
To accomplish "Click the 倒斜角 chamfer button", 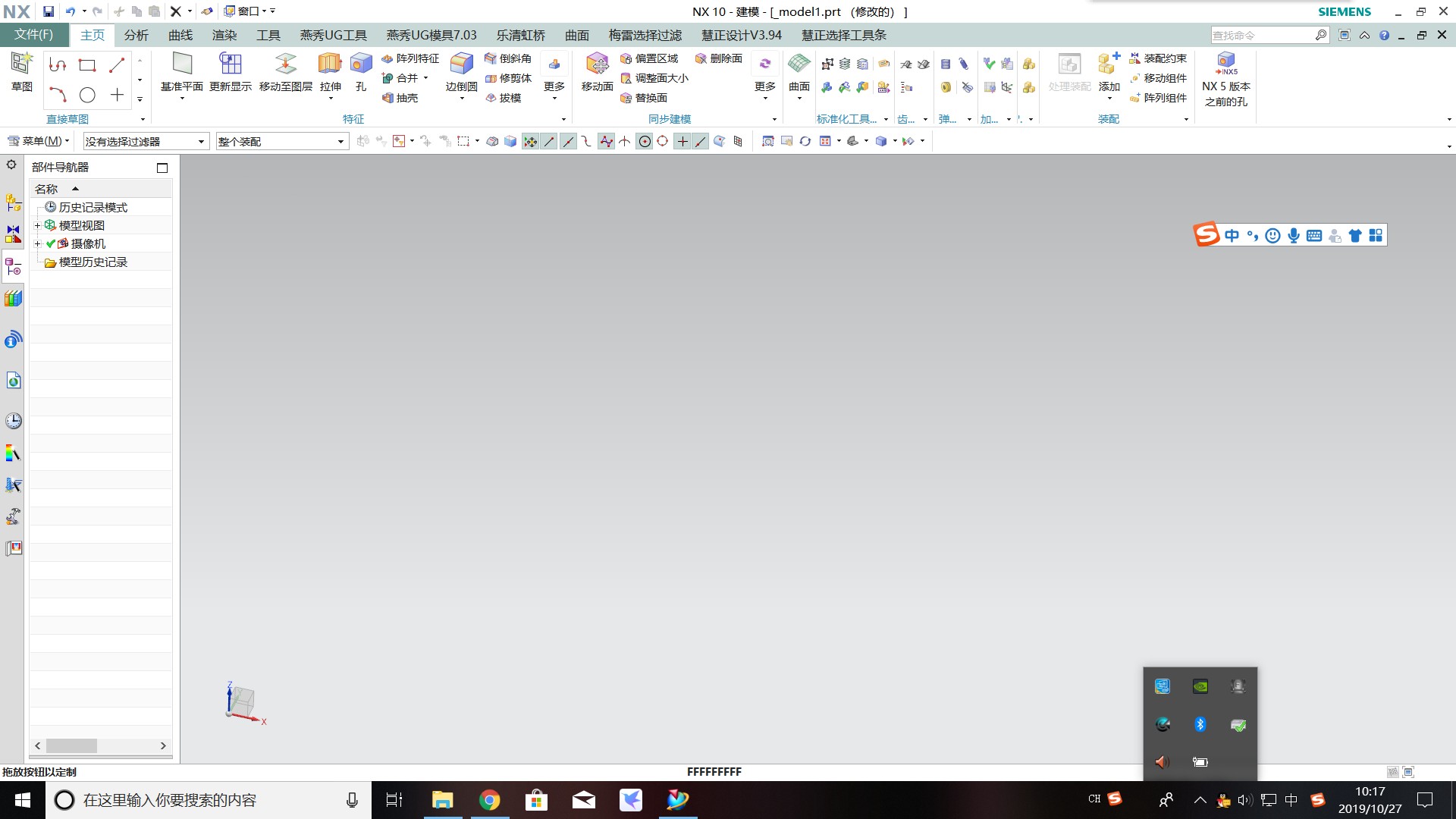I will (508, 58).
